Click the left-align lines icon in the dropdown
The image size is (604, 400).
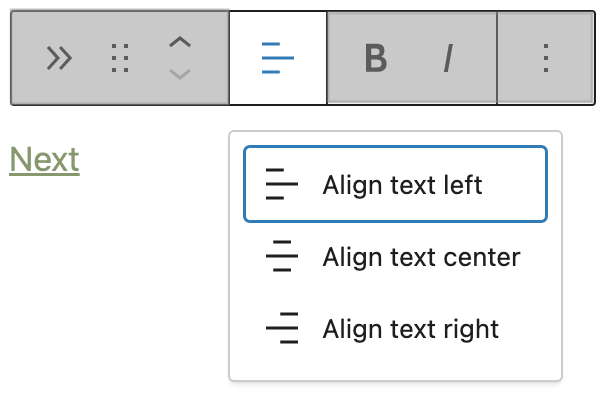(x=282, y=184)
